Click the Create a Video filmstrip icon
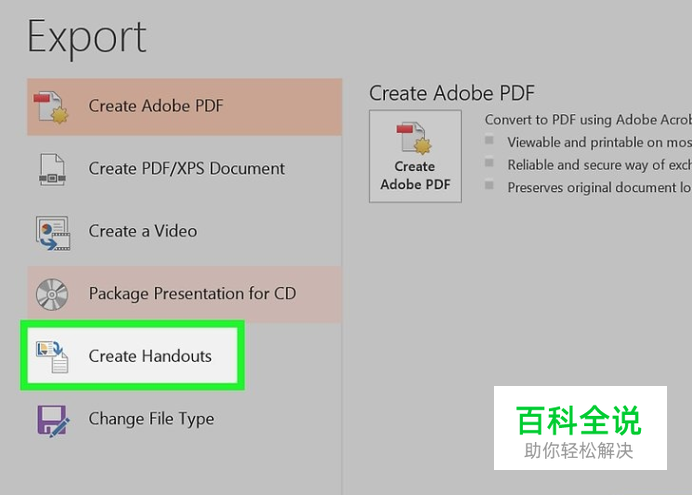 pyautogui.click(x=53, y=232)
